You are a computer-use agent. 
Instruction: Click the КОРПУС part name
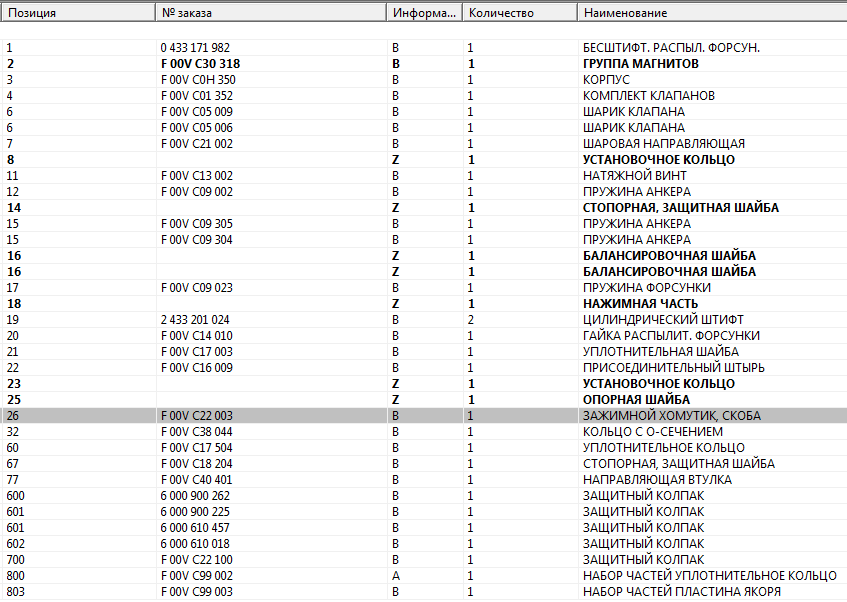pos(606,80)
